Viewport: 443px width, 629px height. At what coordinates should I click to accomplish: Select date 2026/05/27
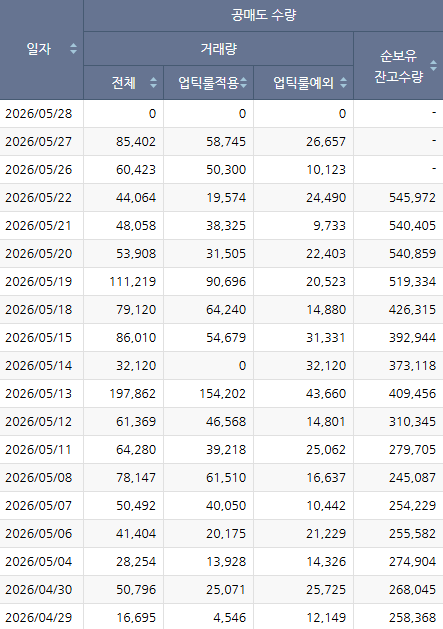39,142
